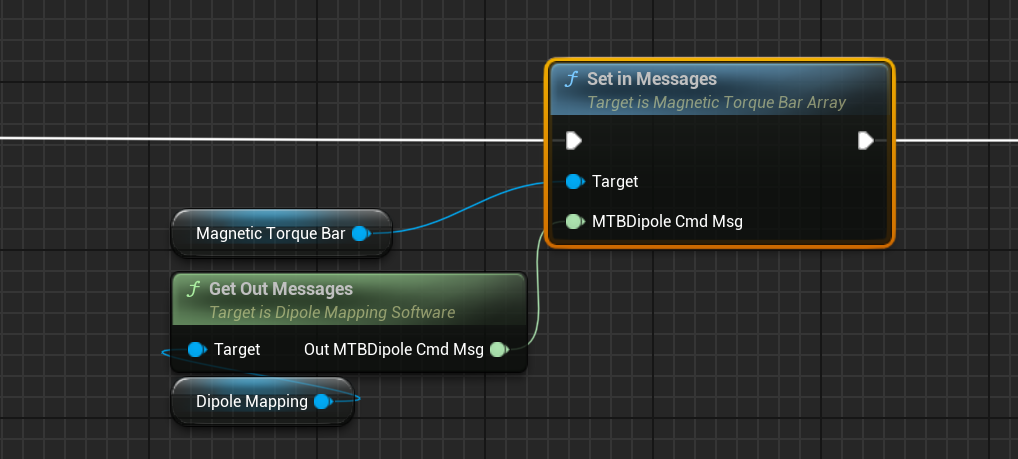Image resolution: width=1018 pixels, height=459 pixels.
Task: Click the Dipole Mapping variable output pin
Action: point(322,402)
